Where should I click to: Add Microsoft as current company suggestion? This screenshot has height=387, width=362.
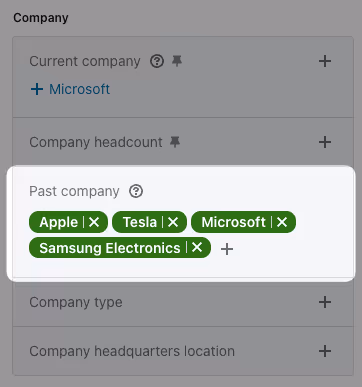[x=70, y=89]
